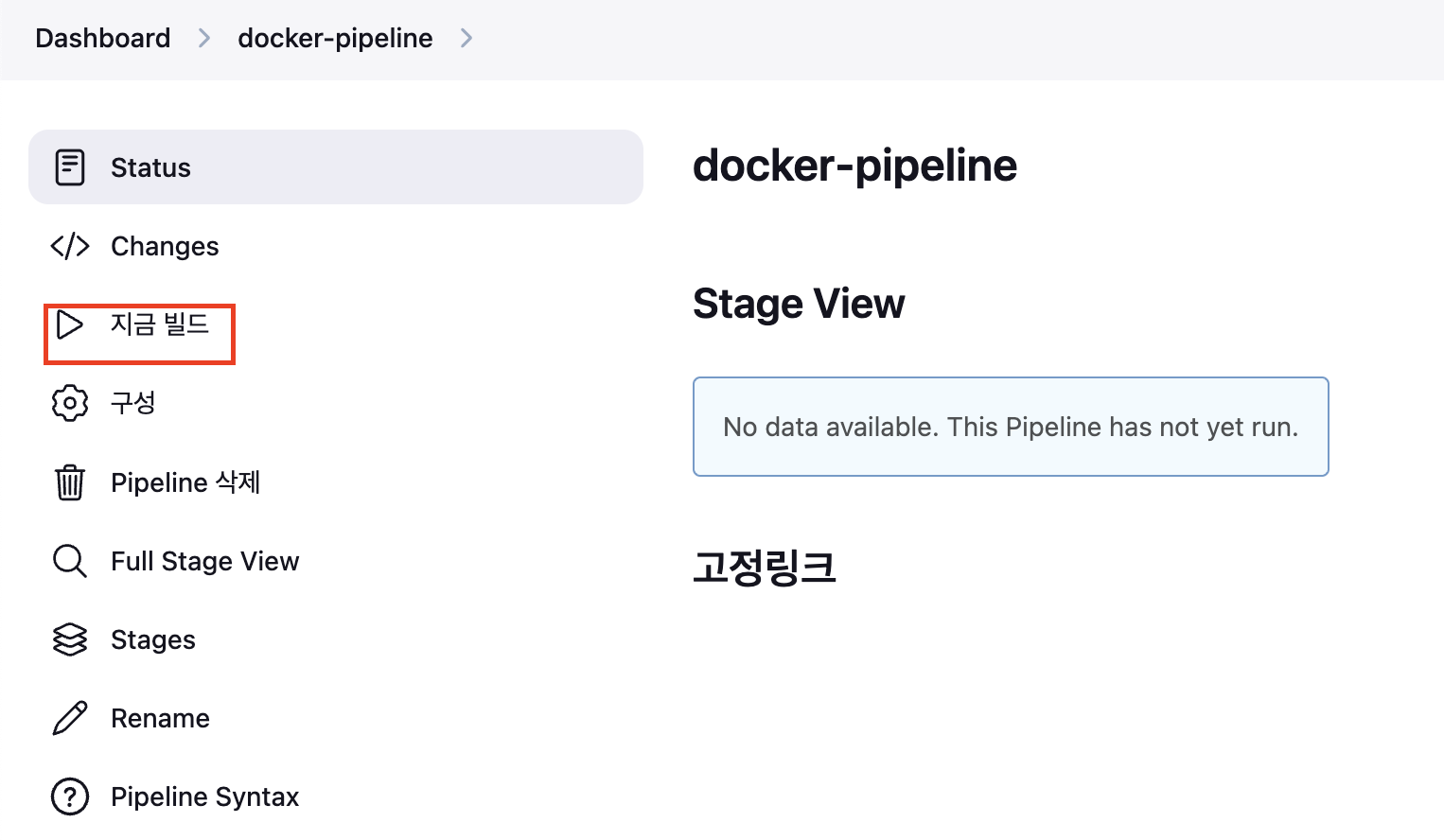The height and width of the screenshot is (840, 1444).
Task: Open Full Stage View label
Action: (205, 561)
